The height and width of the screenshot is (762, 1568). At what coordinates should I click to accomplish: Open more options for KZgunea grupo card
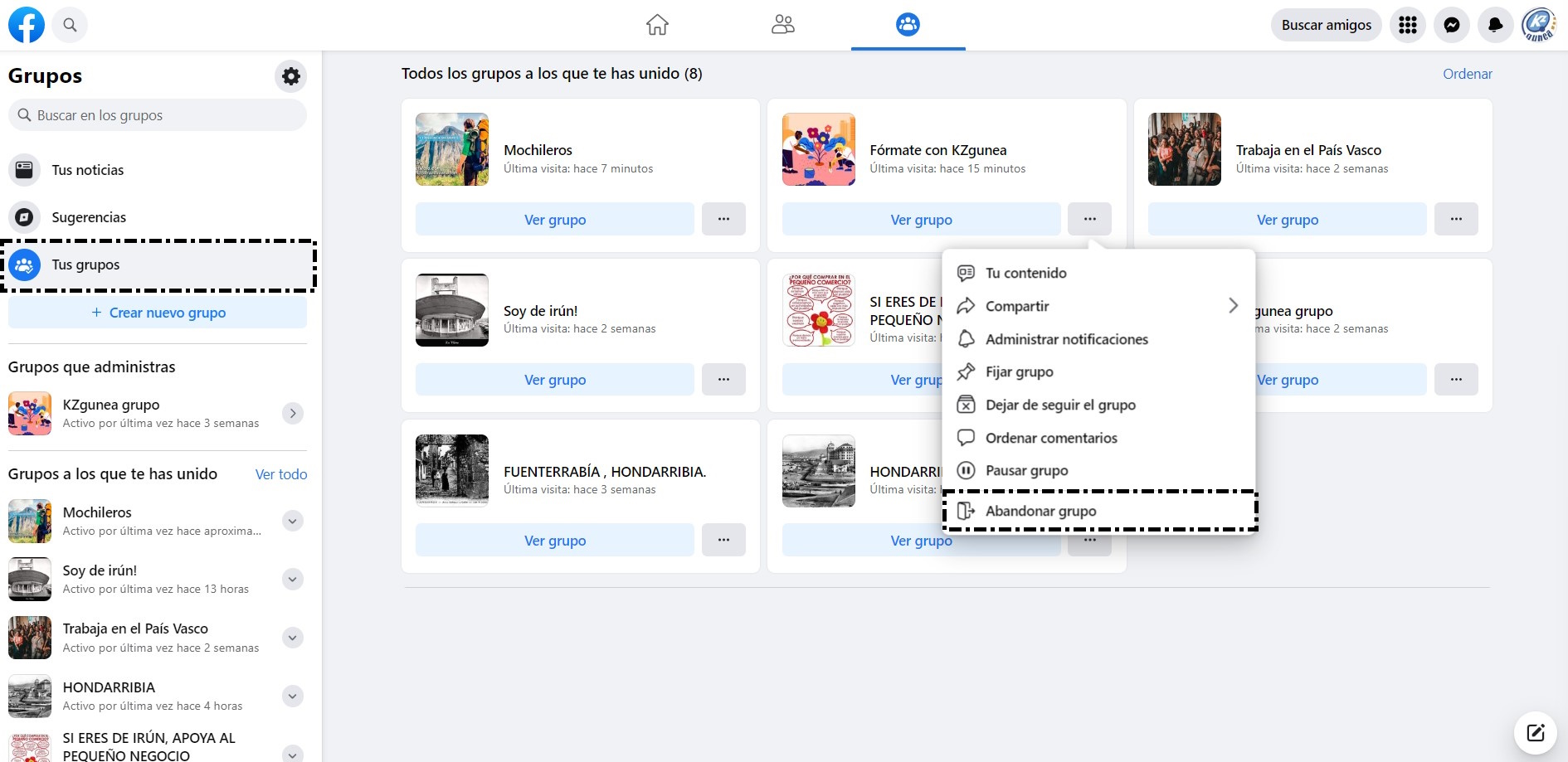pos(1456,380)
